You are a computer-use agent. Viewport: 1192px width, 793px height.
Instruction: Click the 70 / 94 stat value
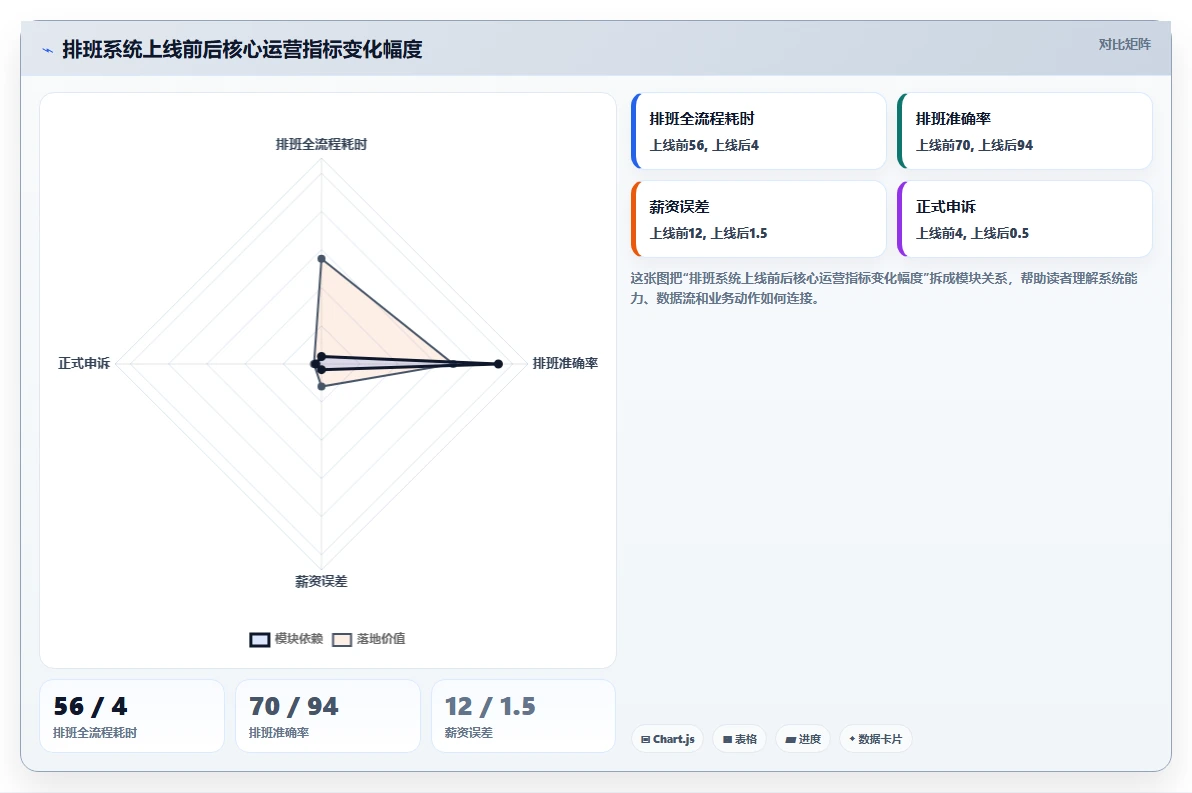click(x=293, y=706)
